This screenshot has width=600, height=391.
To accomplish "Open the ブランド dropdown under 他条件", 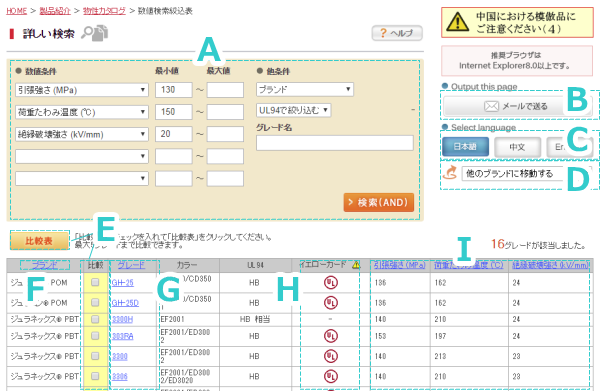I will point(305,90).
